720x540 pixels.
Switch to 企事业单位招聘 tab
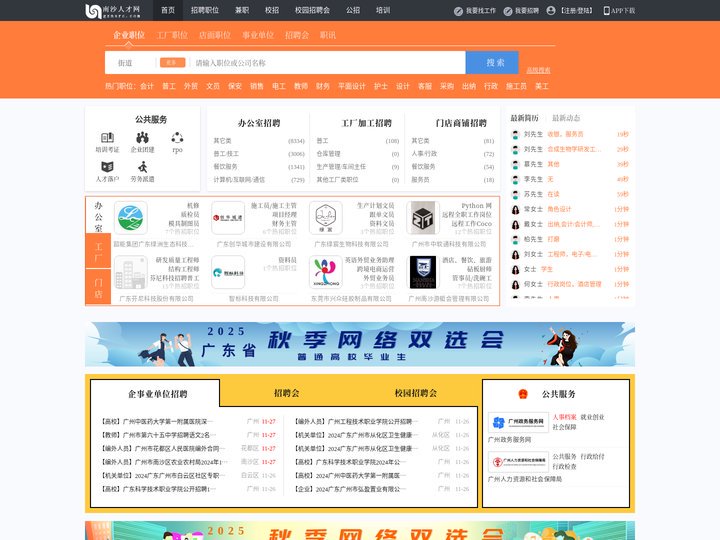[x=158, y=394]
